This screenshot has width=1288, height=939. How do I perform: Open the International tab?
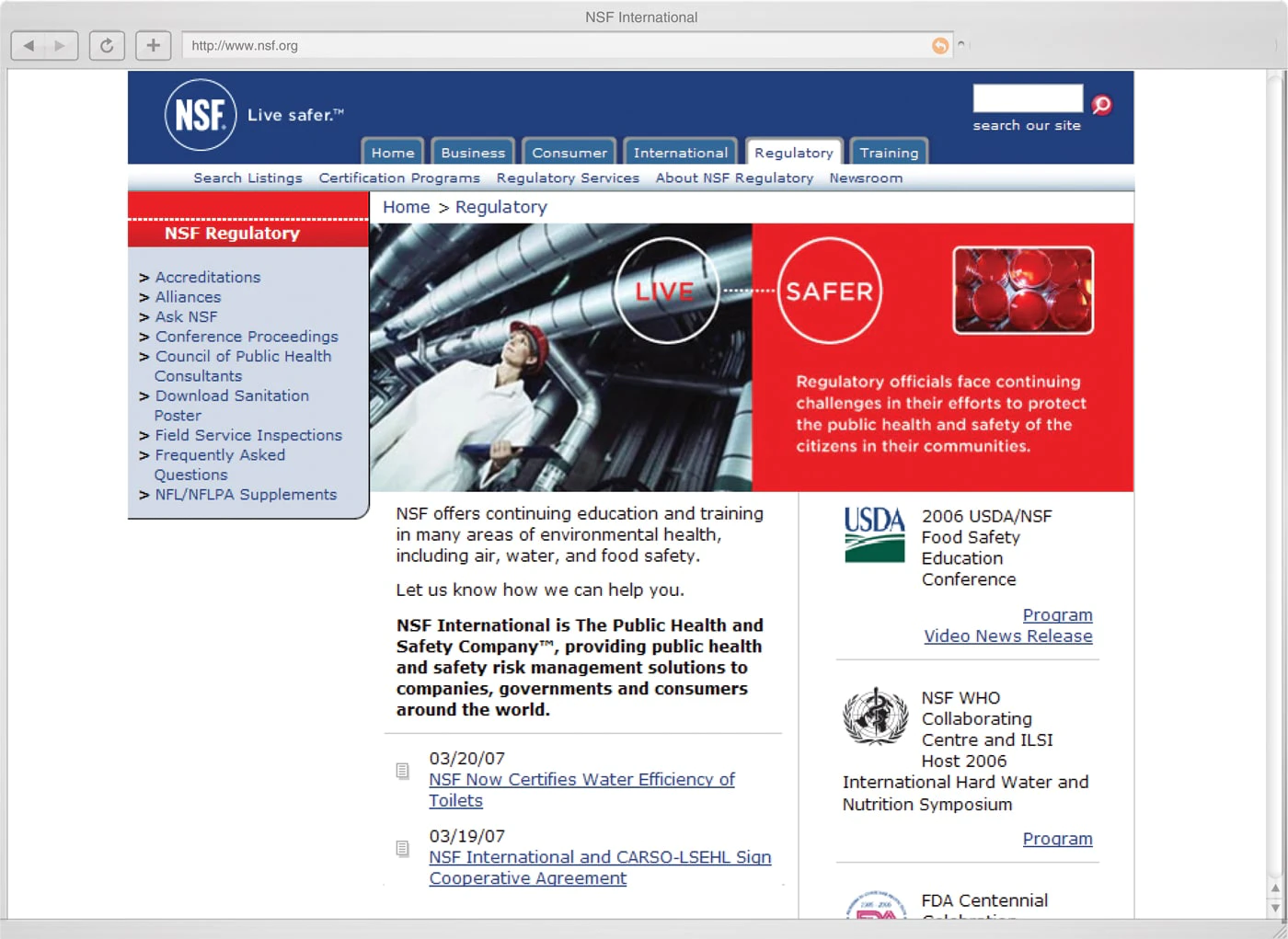pyautogui.click(x=680, y=152)
